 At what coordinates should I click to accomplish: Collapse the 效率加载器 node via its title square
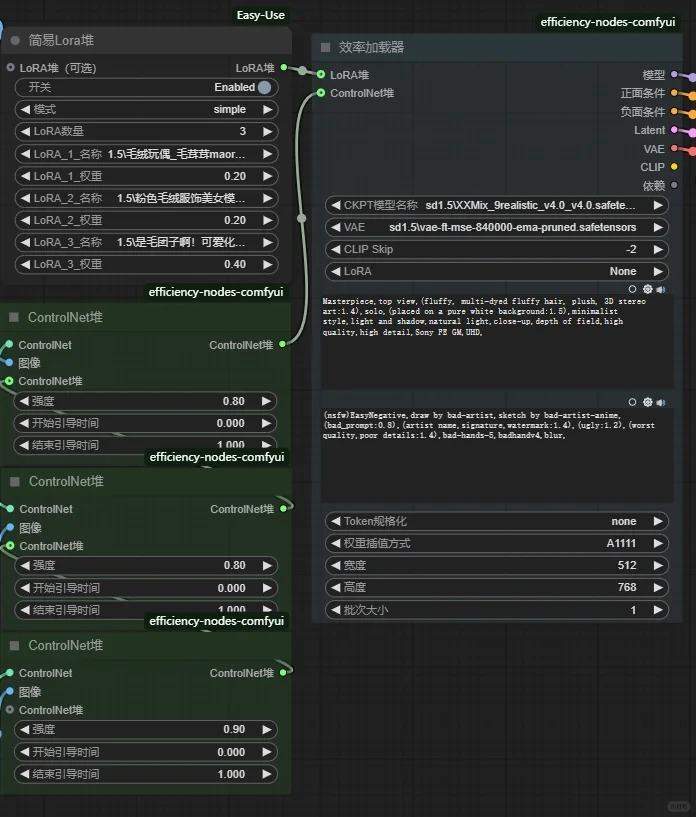[326, 47]
